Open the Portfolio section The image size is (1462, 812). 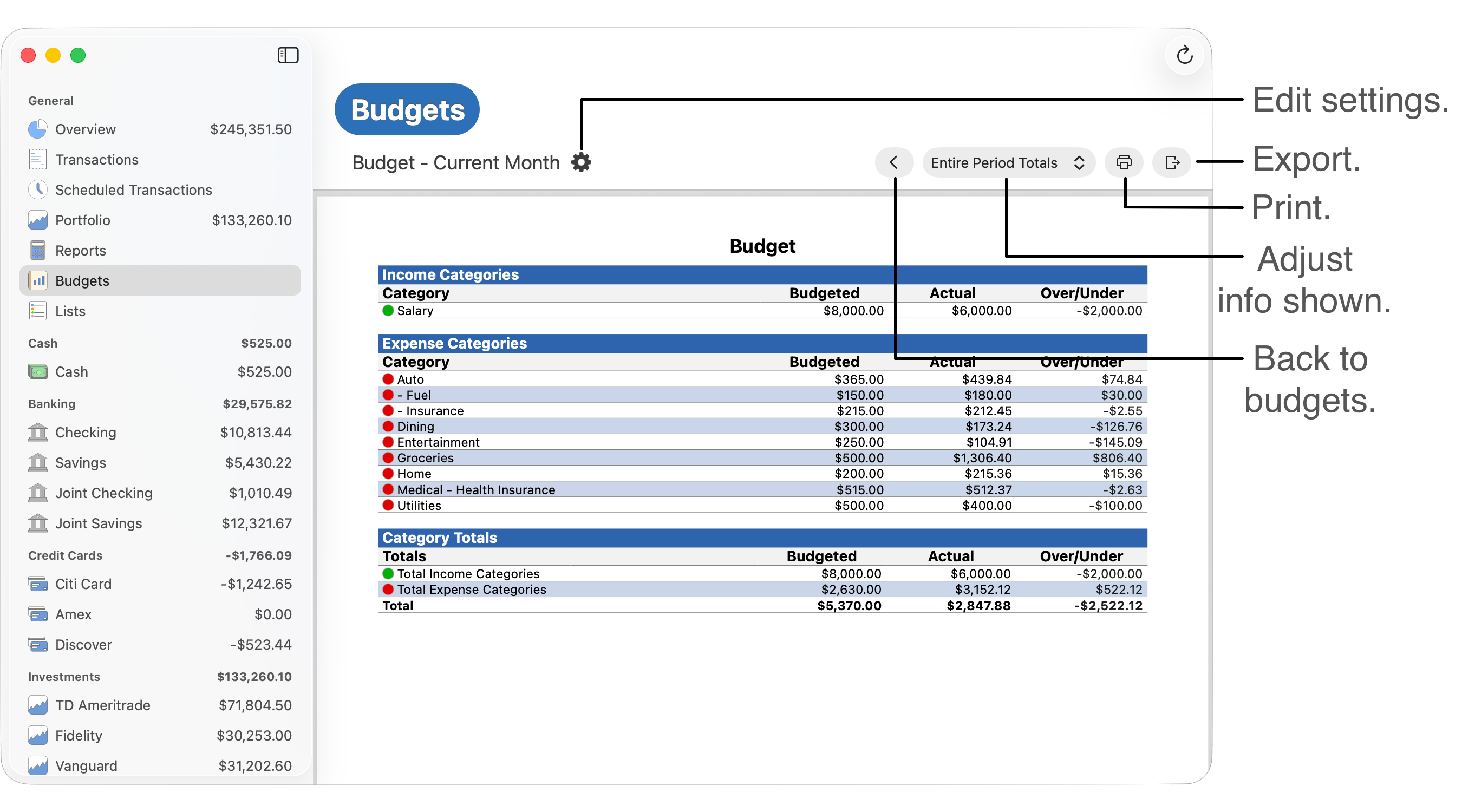pos(82,220)
